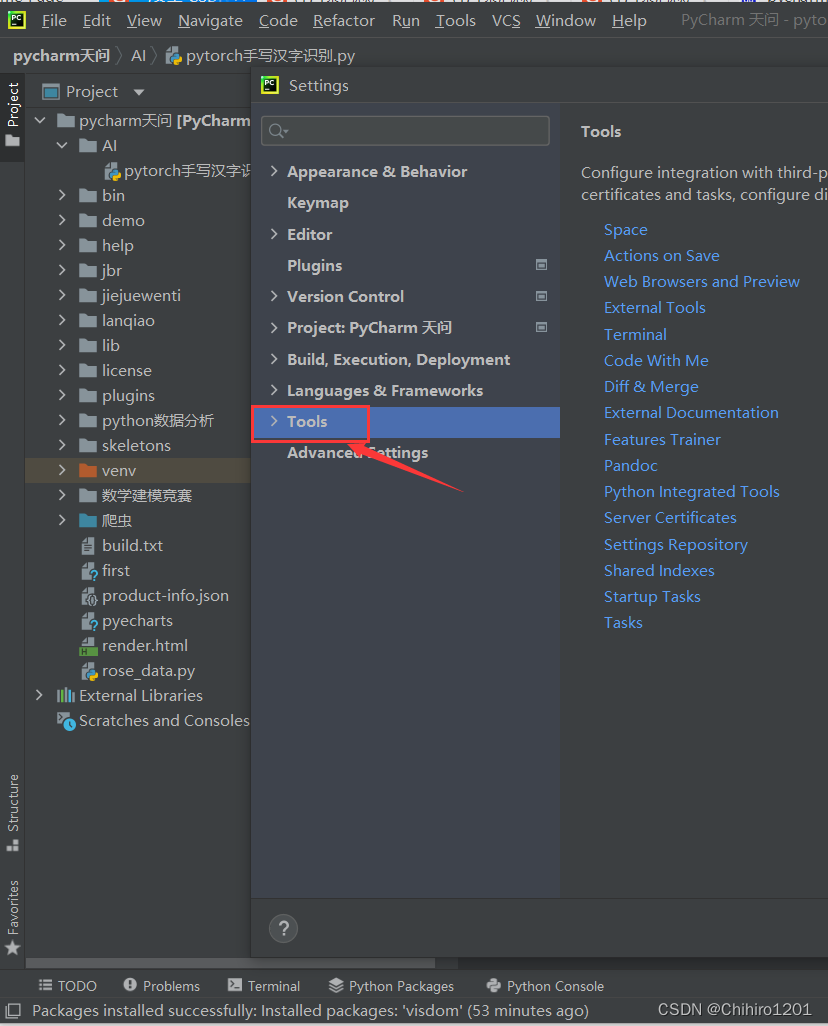
Task: Click the Python Packages layers icon
Action: tap(336, 985)
